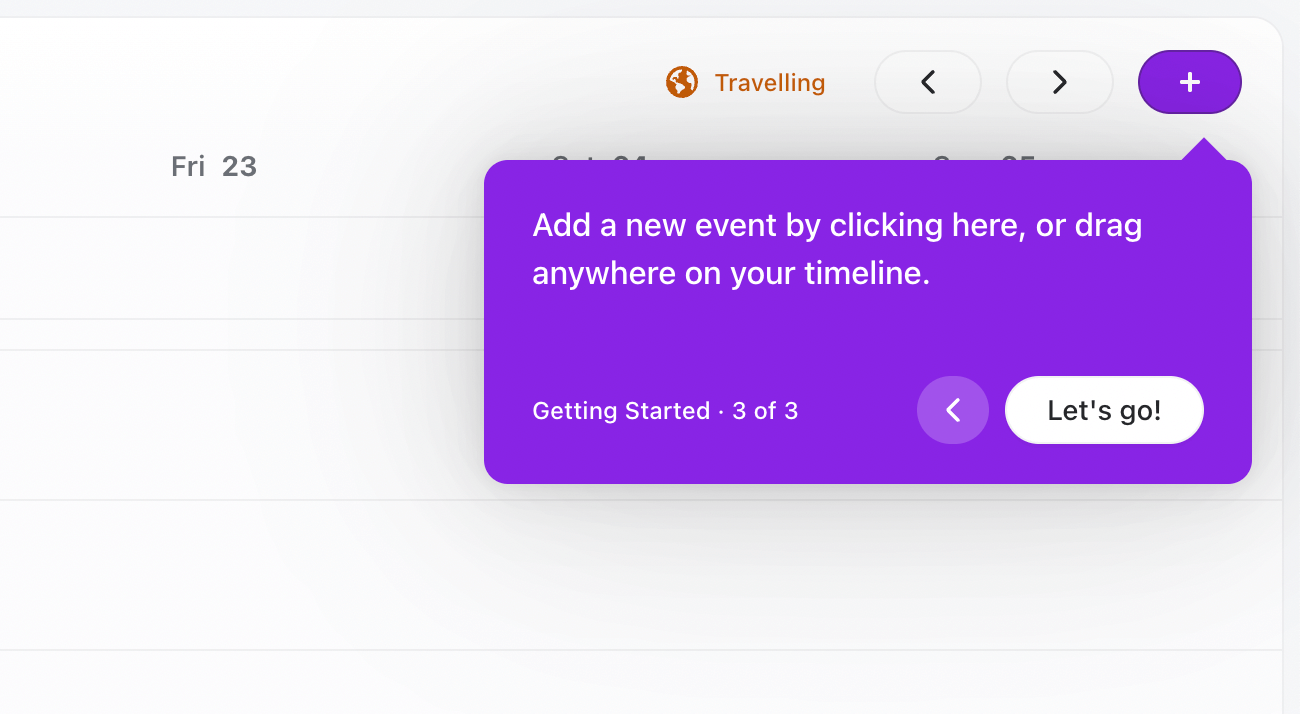This screenshot has width=1300, height=714.
Task: Click the tooltip's add-event instruction text
Action: [837, 249]
